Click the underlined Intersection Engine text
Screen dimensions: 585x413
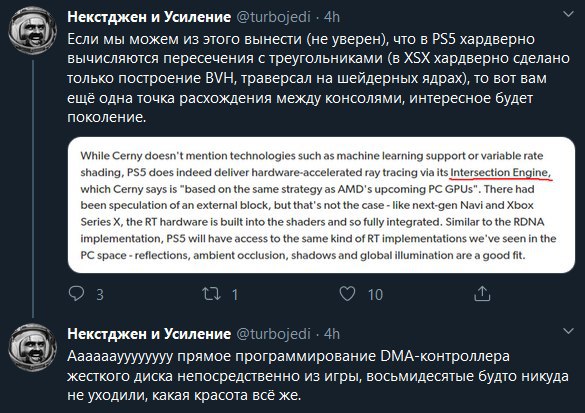tap(500, 172)
